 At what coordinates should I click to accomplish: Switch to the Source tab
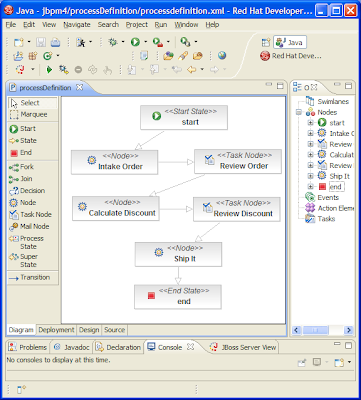click(114, 330)
